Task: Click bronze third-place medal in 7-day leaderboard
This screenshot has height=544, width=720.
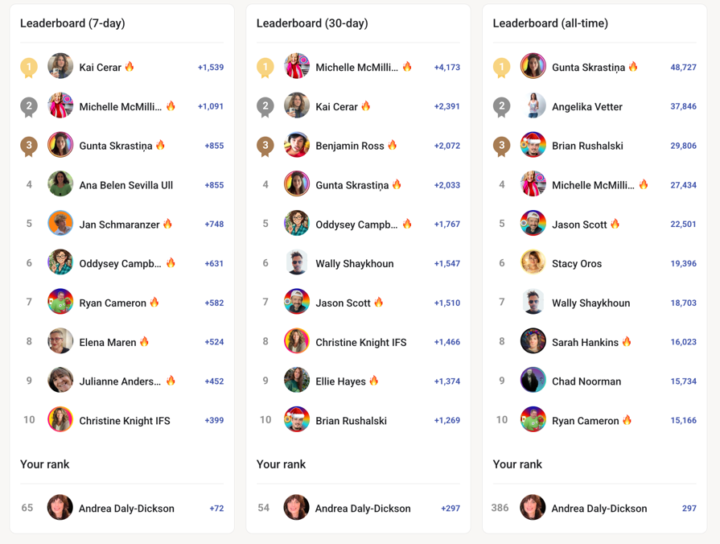Action: click(29, 146)
